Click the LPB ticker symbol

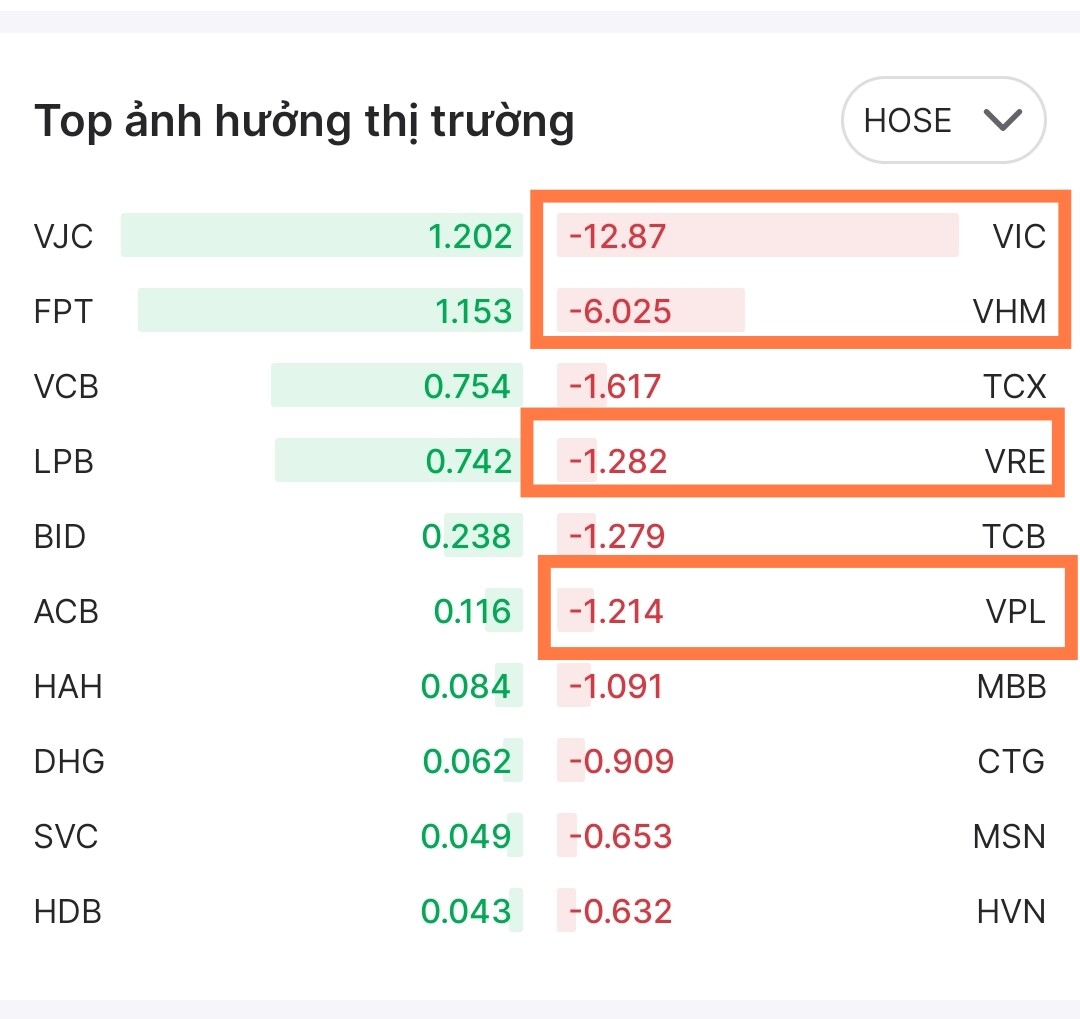click(x=64, y=461)
